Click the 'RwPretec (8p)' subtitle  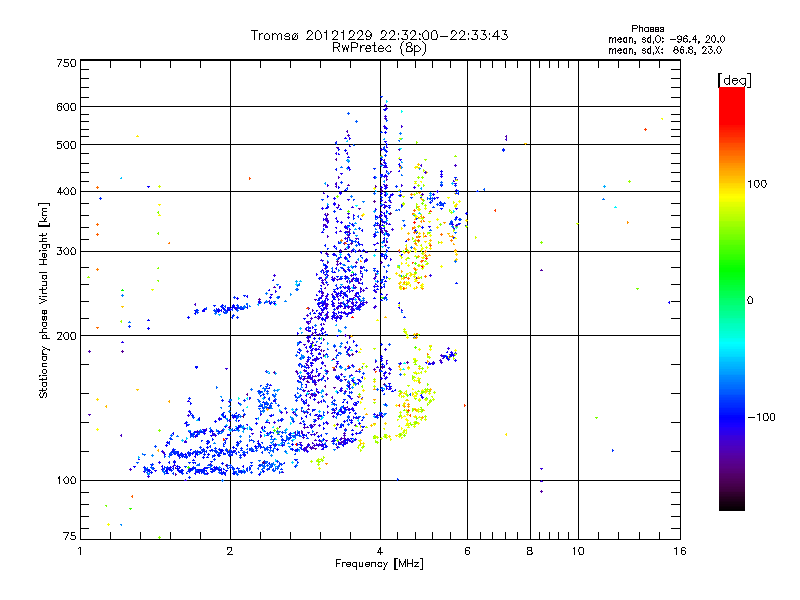379,48
